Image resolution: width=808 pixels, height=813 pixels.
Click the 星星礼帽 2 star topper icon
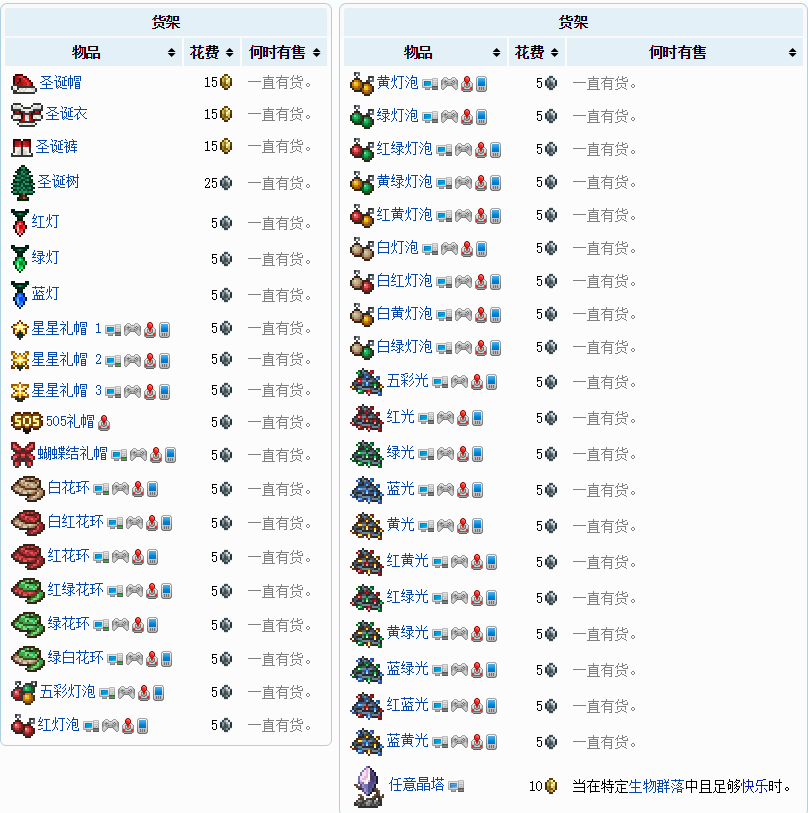tap(20, 360)
